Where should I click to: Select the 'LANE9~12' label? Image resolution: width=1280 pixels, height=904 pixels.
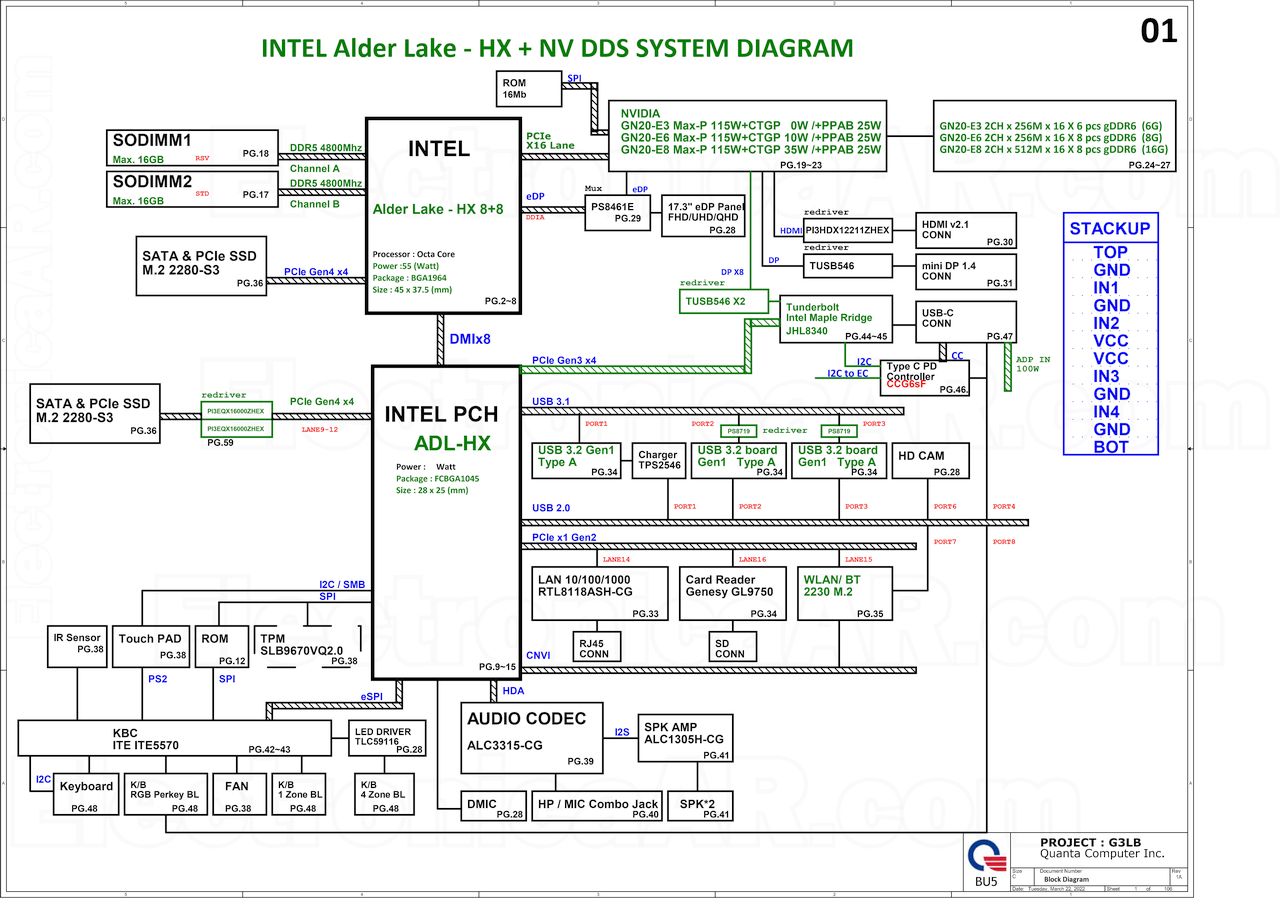[320, 429]
